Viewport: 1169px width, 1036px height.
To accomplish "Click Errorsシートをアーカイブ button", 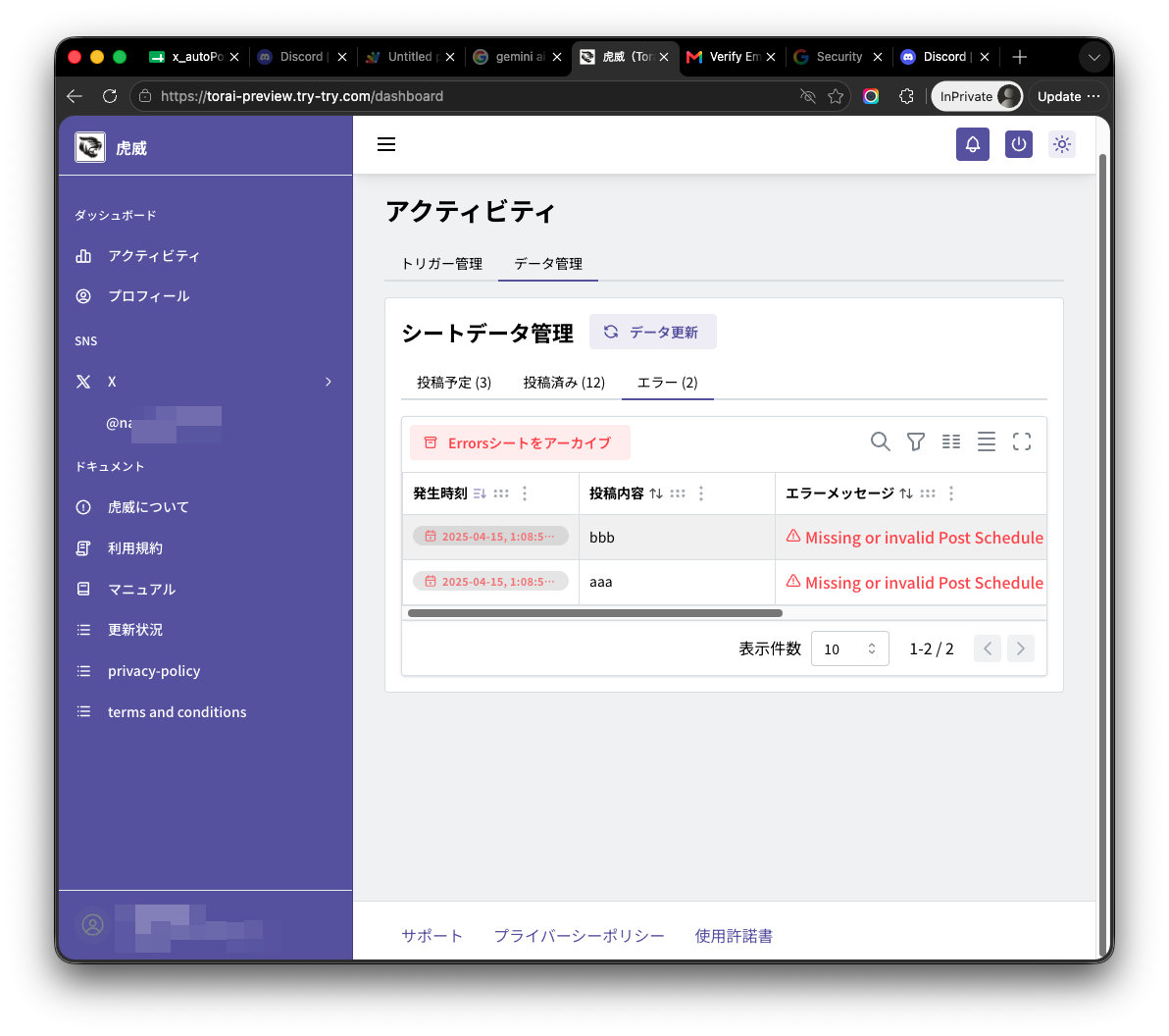I will pos(520,442).
